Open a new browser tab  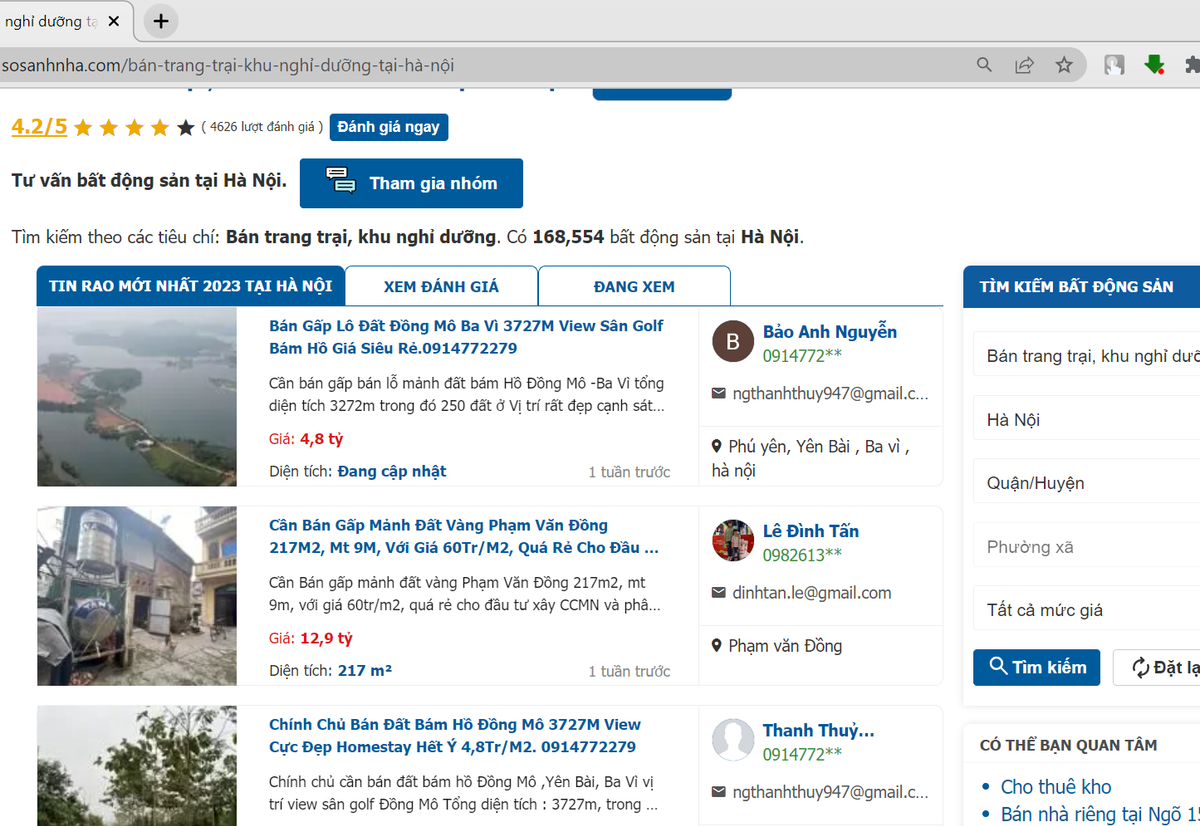tap(161, 21)
